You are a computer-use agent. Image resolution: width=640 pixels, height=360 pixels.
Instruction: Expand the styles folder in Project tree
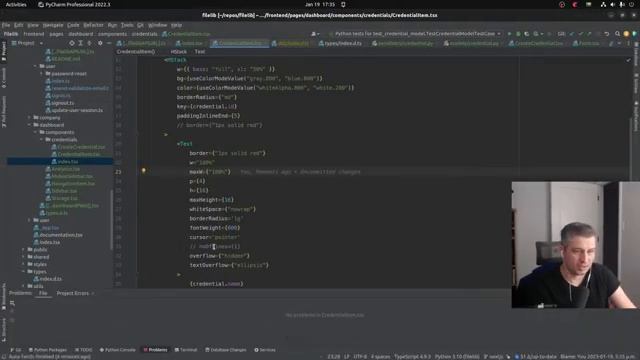pos(23,264)
